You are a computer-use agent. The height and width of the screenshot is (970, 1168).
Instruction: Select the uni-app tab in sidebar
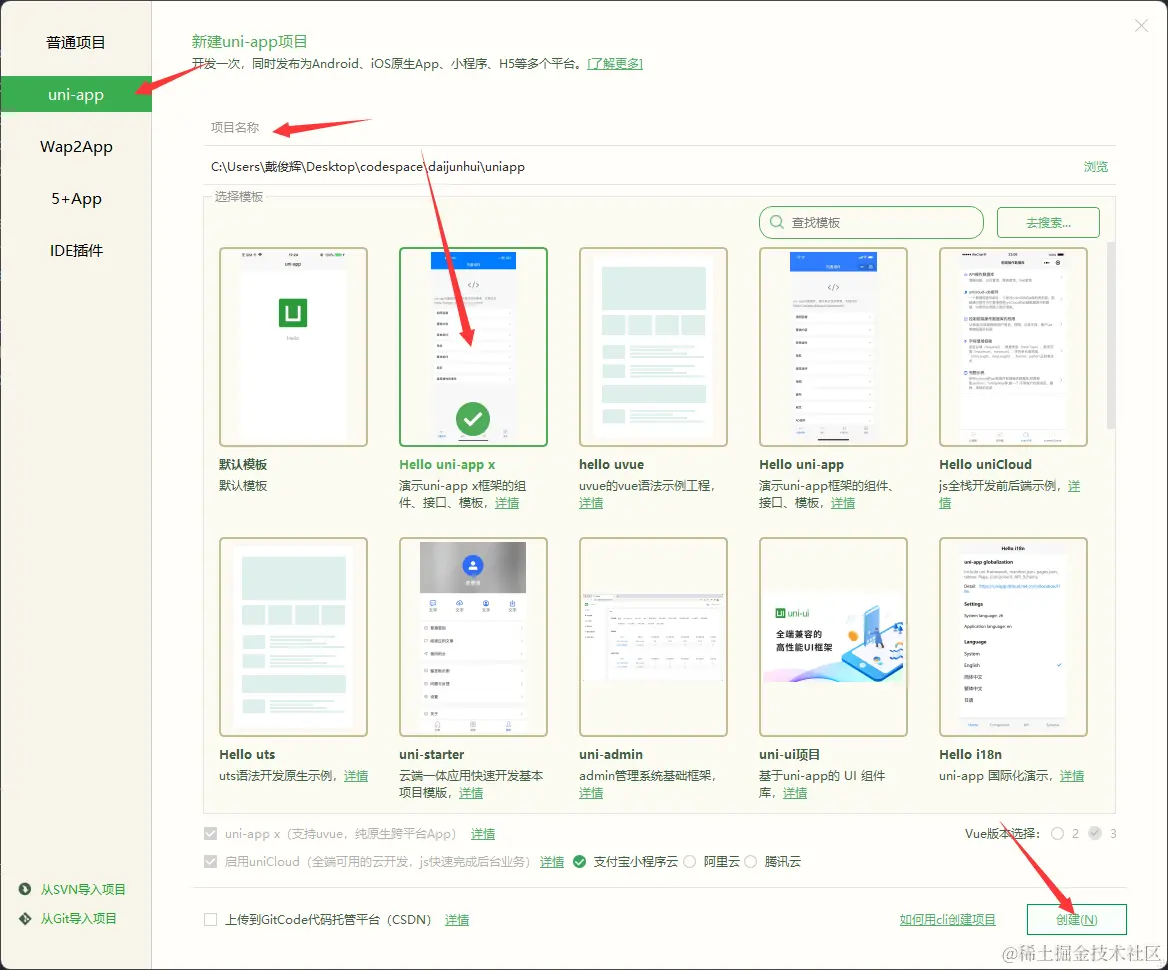tap(75, 95)
